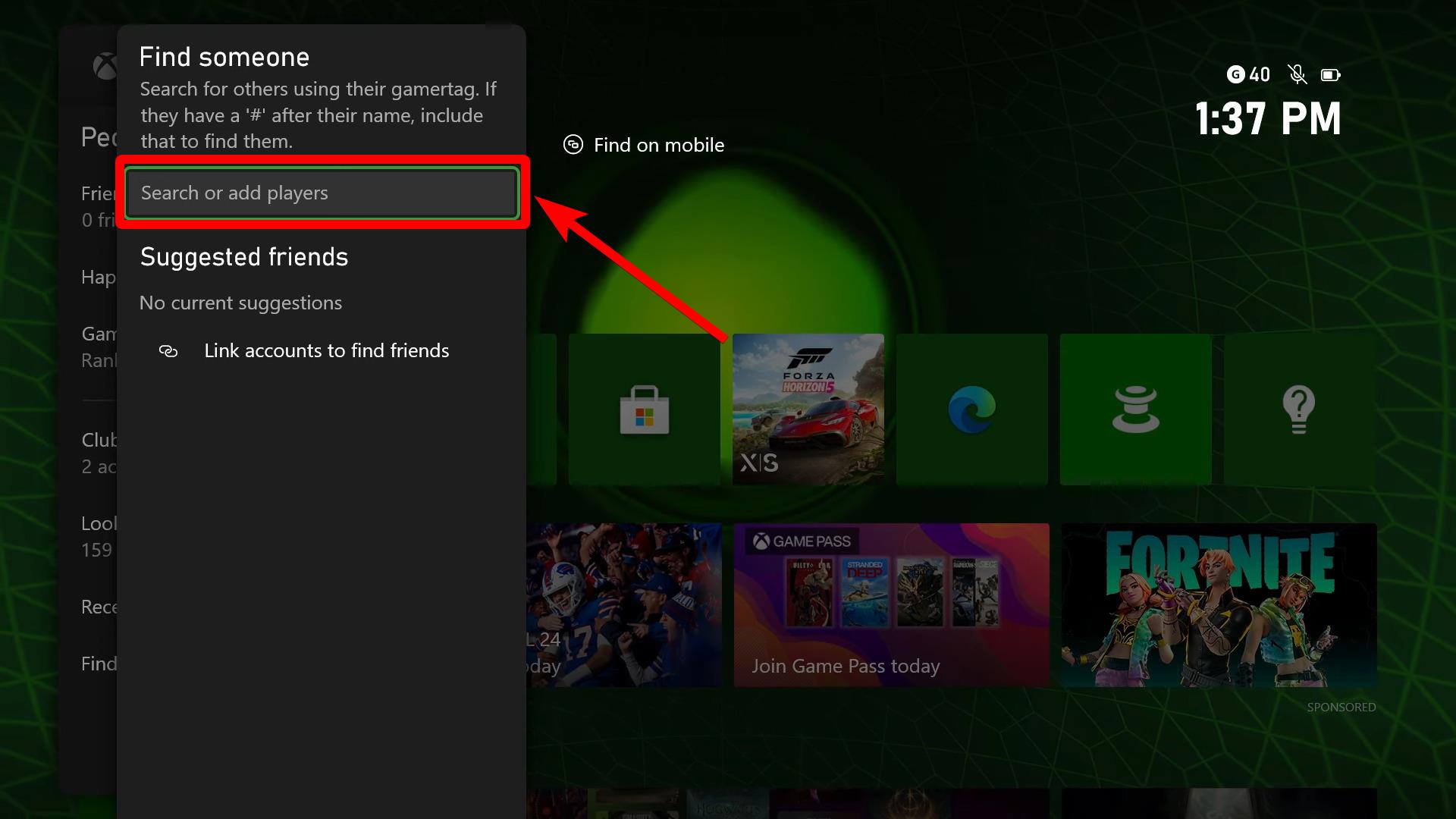Viewport: 1456px width, 819px height.
Task: Open the Fortnite sponsored tile
Action: [x=1219, y=605]
